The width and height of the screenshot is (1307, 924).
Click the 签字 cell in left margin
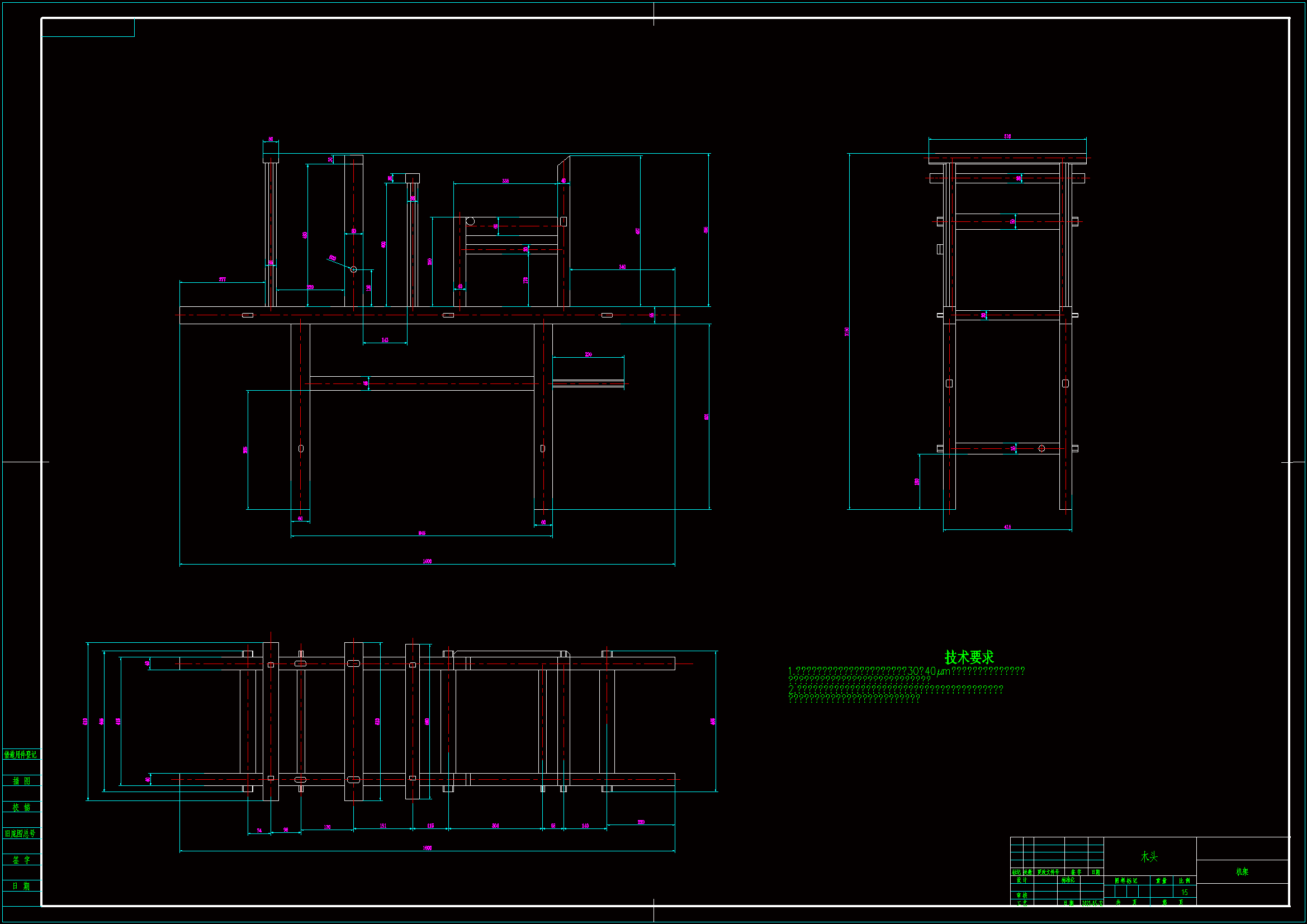click(22, 860)
